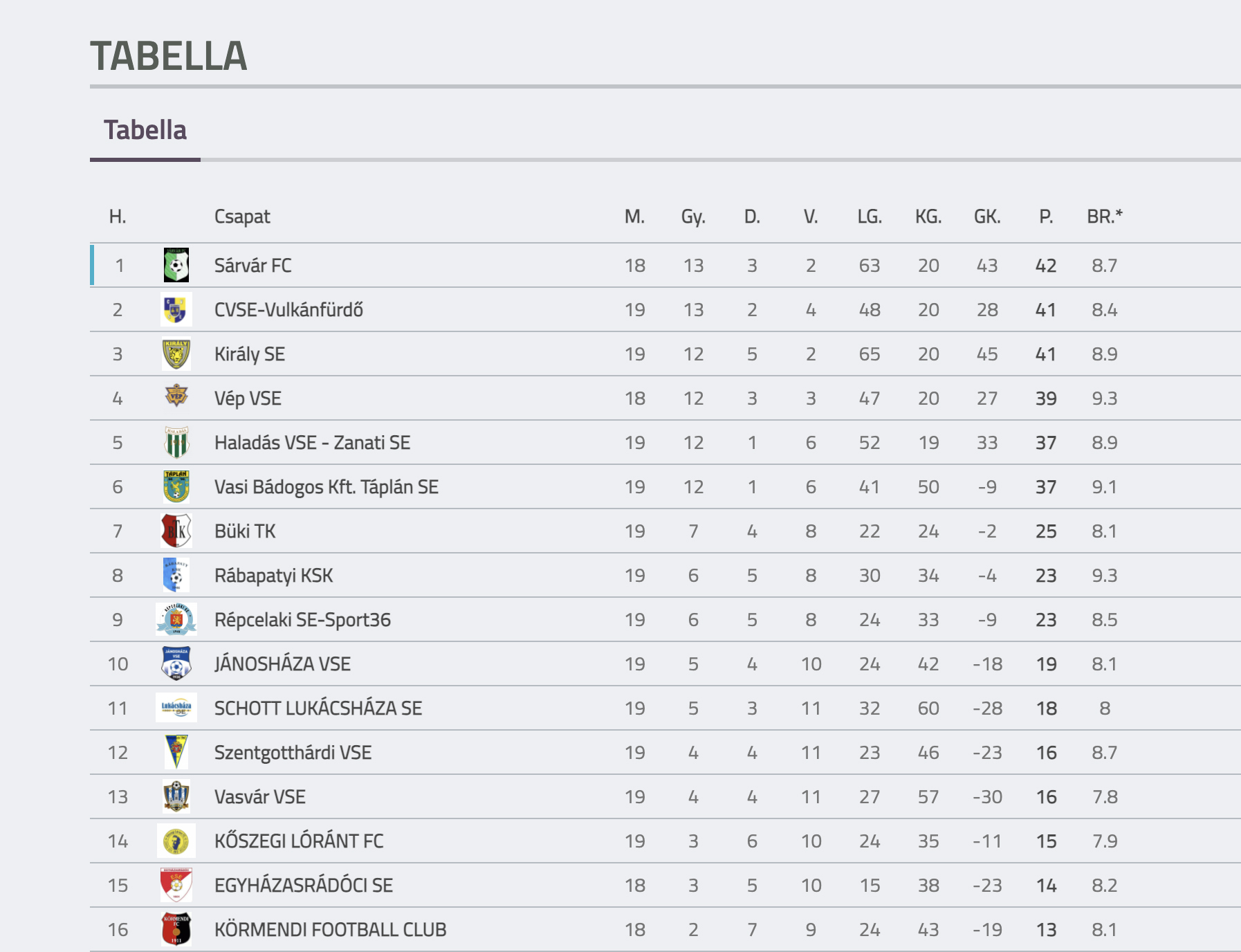Click the KŐSZEGI LÓRÁNT FC team name
Viewport: 1241px width, 952px height.
click(x=299, y=841)
